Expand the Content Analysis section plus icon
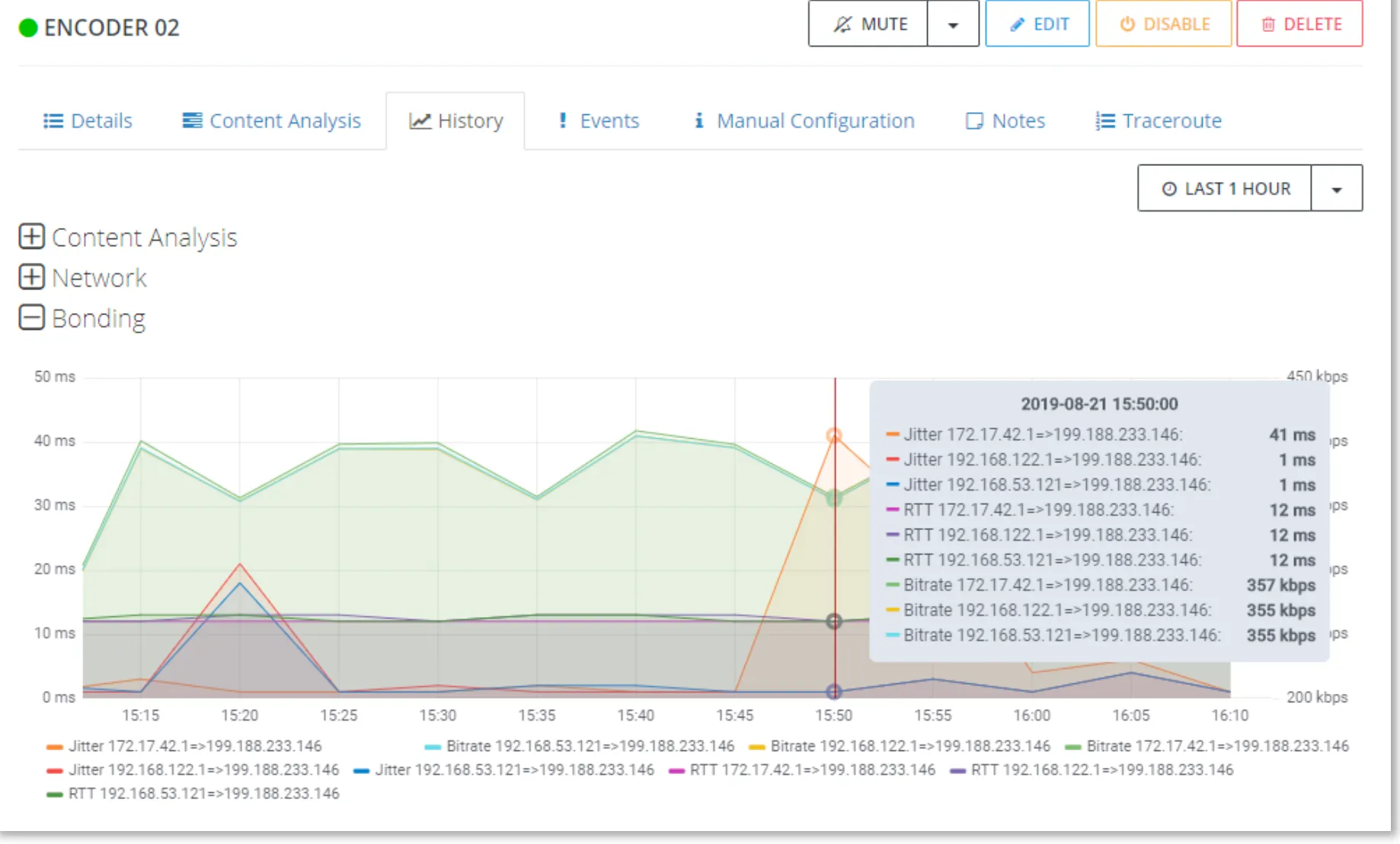This screenshot has width=1400, height=844. 31,237
